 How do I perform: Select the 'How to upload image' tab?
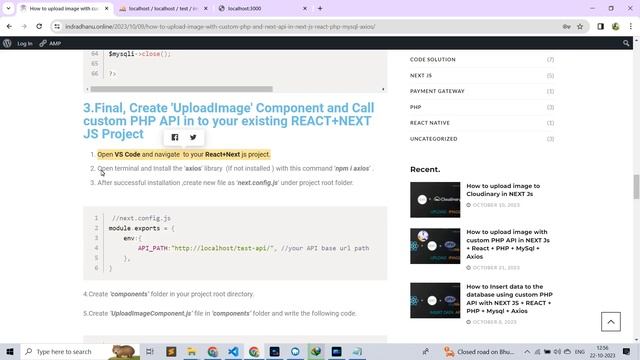pos(65,9)
